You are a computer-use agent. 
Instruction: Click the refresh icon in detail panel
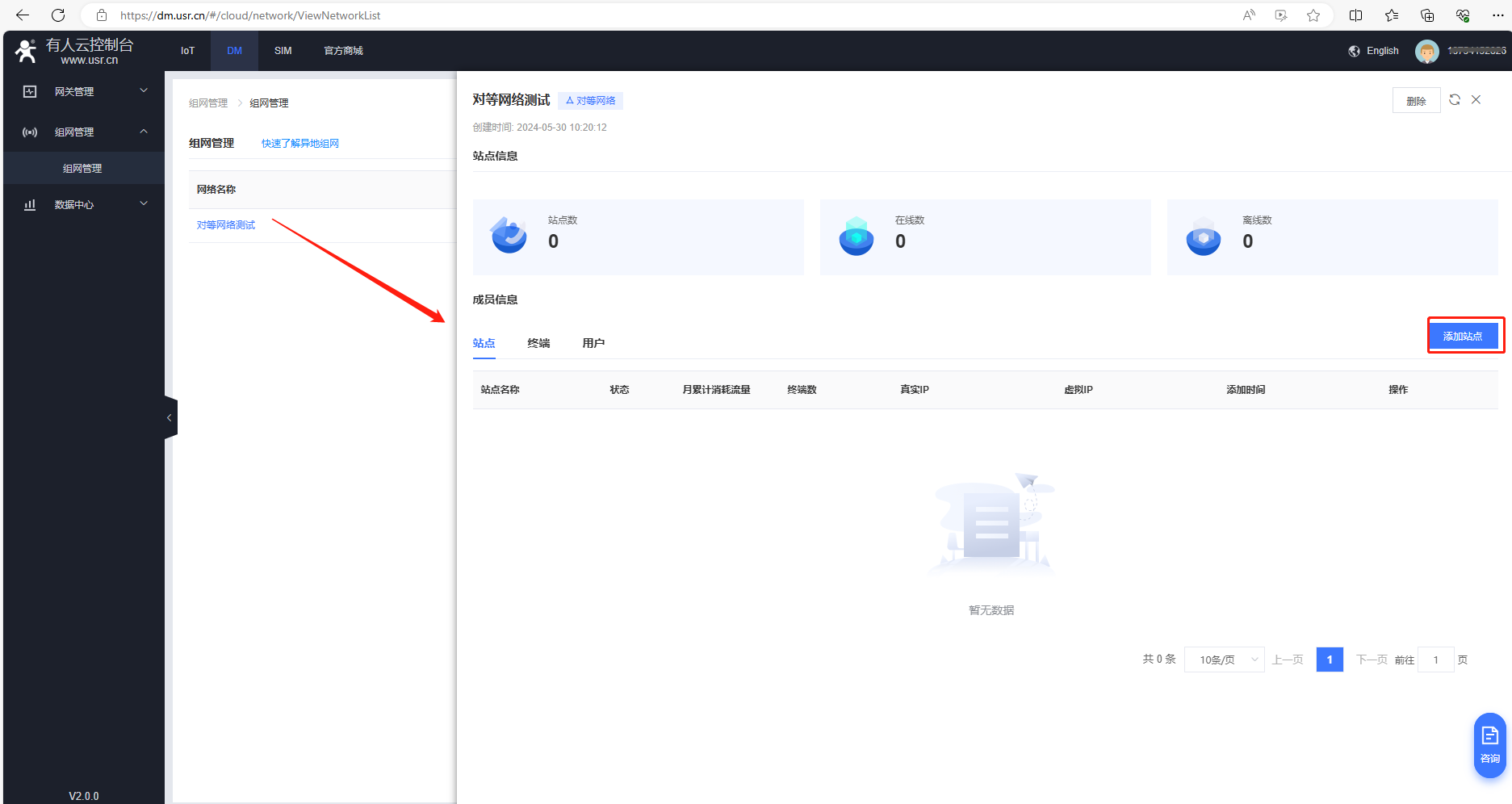tap(1454, 100)
